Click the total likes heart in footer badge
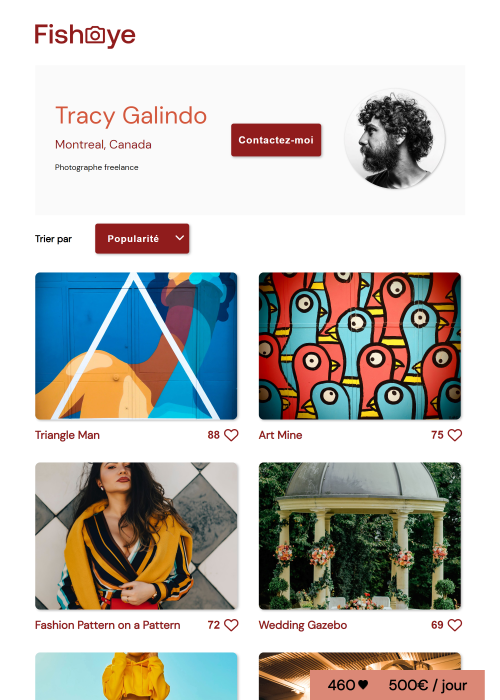 pyautogui.click(x=363, y=685)
